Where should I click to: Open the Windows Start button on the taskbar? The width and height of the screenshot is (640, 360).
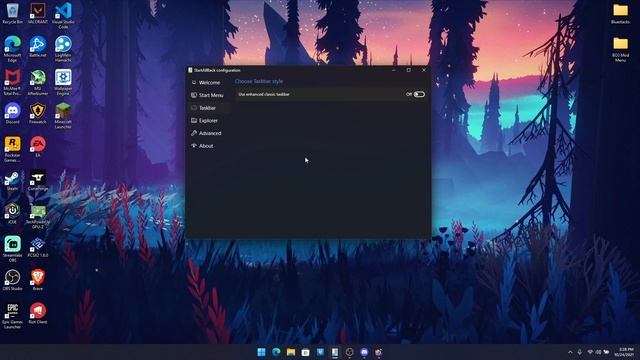tap(261, 352)
